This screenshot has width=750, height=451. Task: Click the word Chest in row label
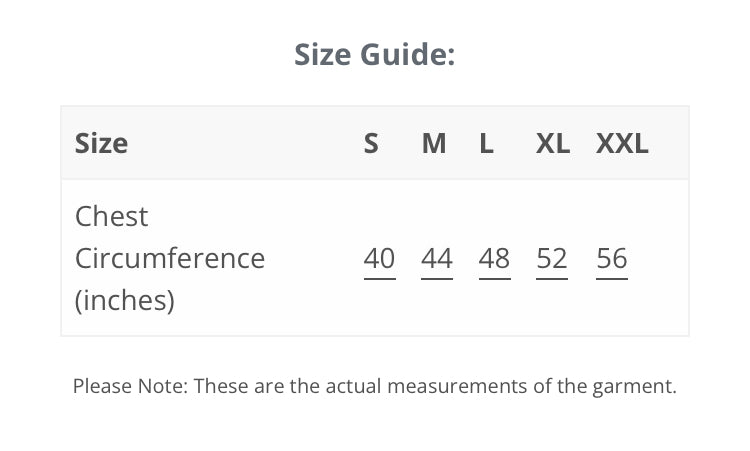111,216
